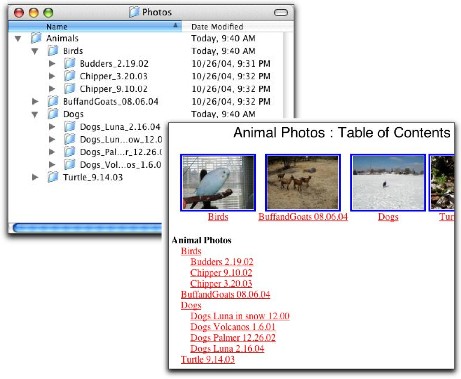Click the Animals folder icon
The width and height of the screenshot is (461, 379).
pos(36,38)
